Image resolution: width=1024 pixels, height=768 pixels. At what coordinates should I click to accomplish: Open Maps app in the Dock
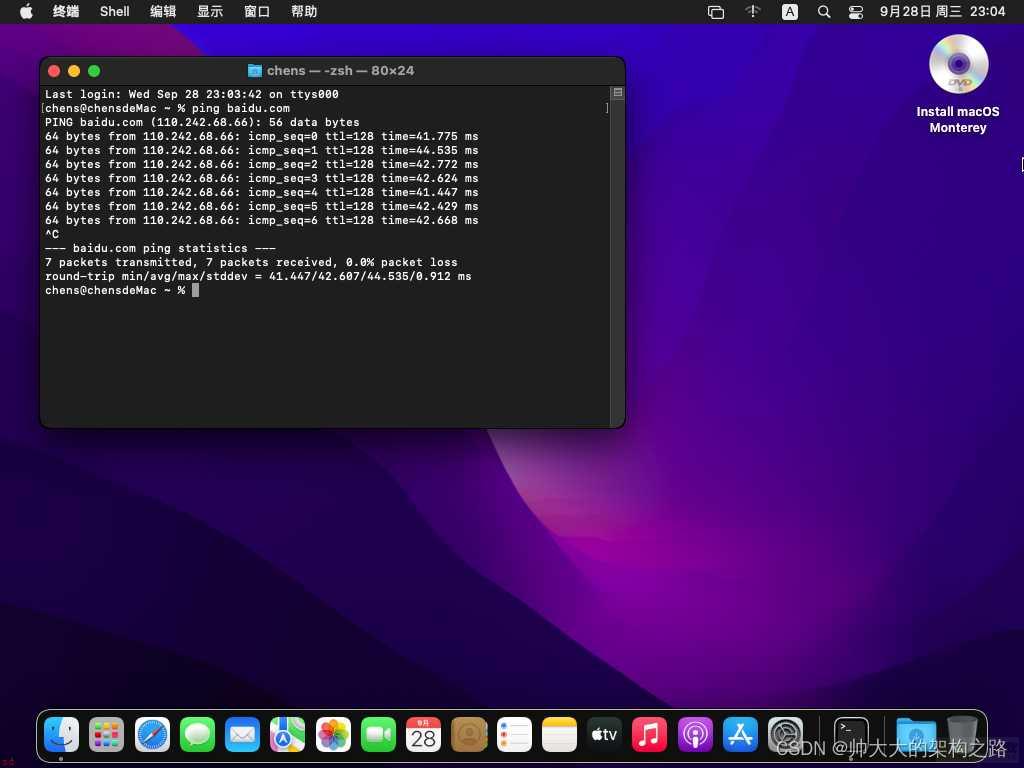tap(287, 734)
